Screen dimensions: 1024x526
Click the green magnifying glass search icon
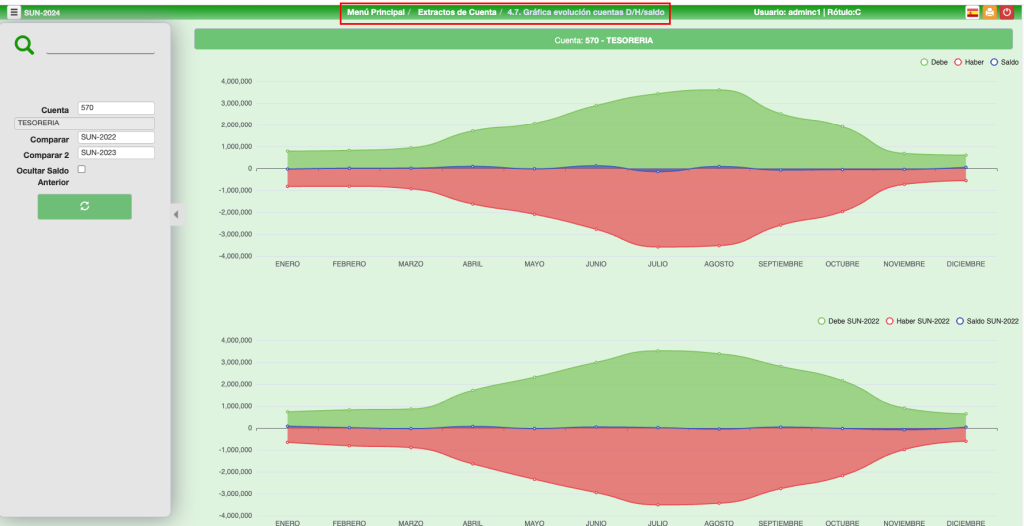[x=25, y=45]
